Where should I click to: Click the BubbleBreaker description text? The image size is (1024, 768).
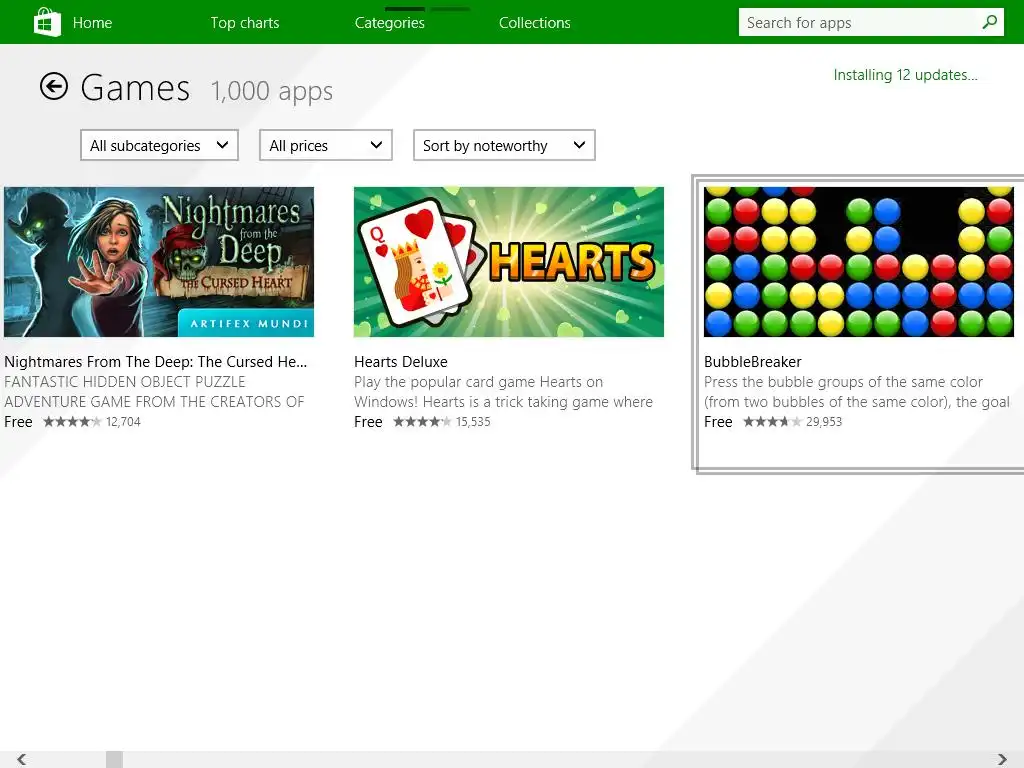[857, 392]
